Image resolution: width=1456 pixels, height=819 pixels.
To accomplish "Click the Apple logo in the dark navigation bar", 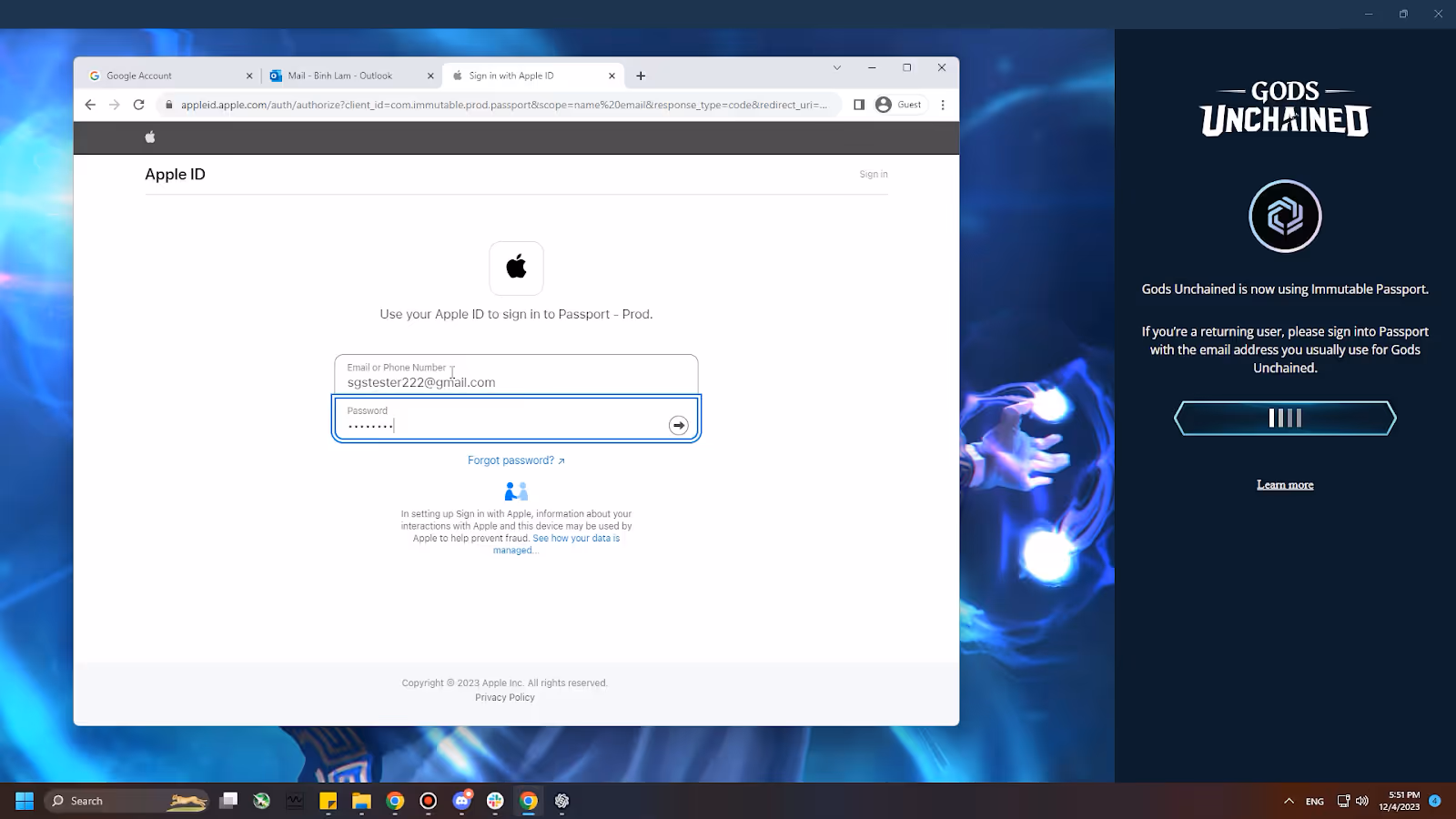I will [150, 137].
